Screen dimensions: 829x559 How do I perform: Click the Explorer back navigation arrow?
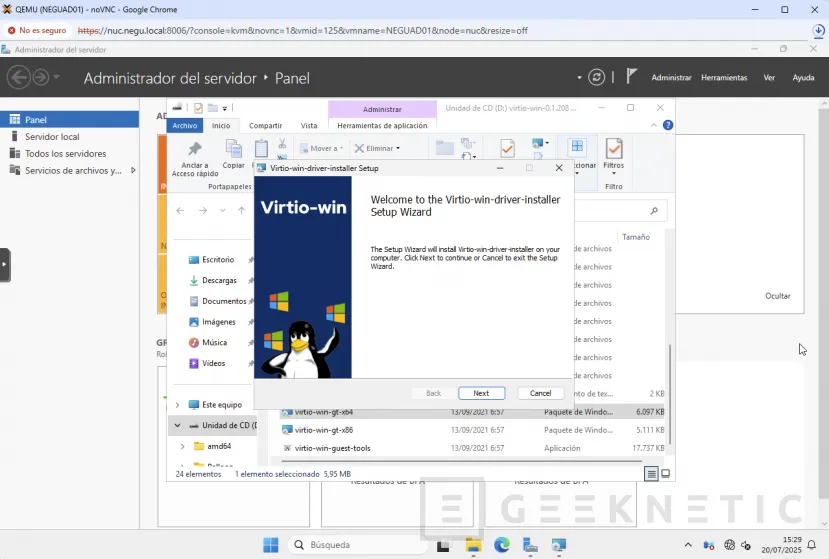click(x=180, y=210)
